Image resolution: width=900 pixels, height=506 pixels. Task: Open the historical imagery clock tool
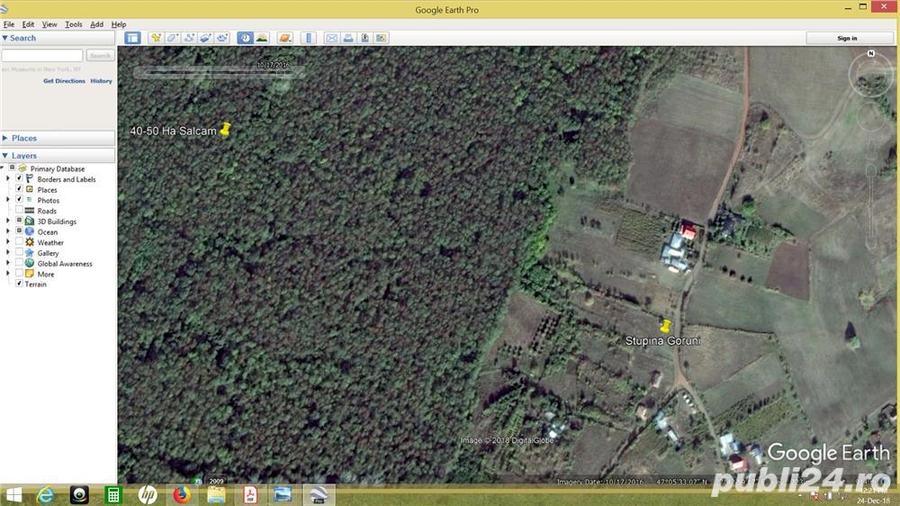[245, 38]
